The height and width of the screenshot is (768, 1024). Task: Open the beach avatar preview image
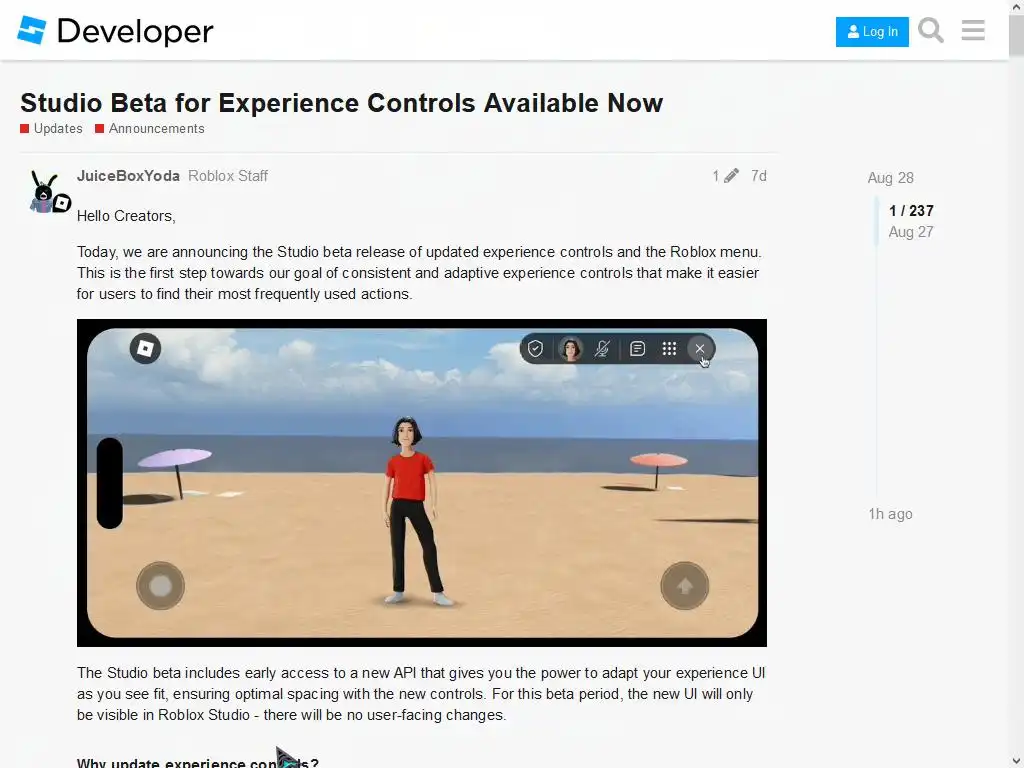[422, 483]
